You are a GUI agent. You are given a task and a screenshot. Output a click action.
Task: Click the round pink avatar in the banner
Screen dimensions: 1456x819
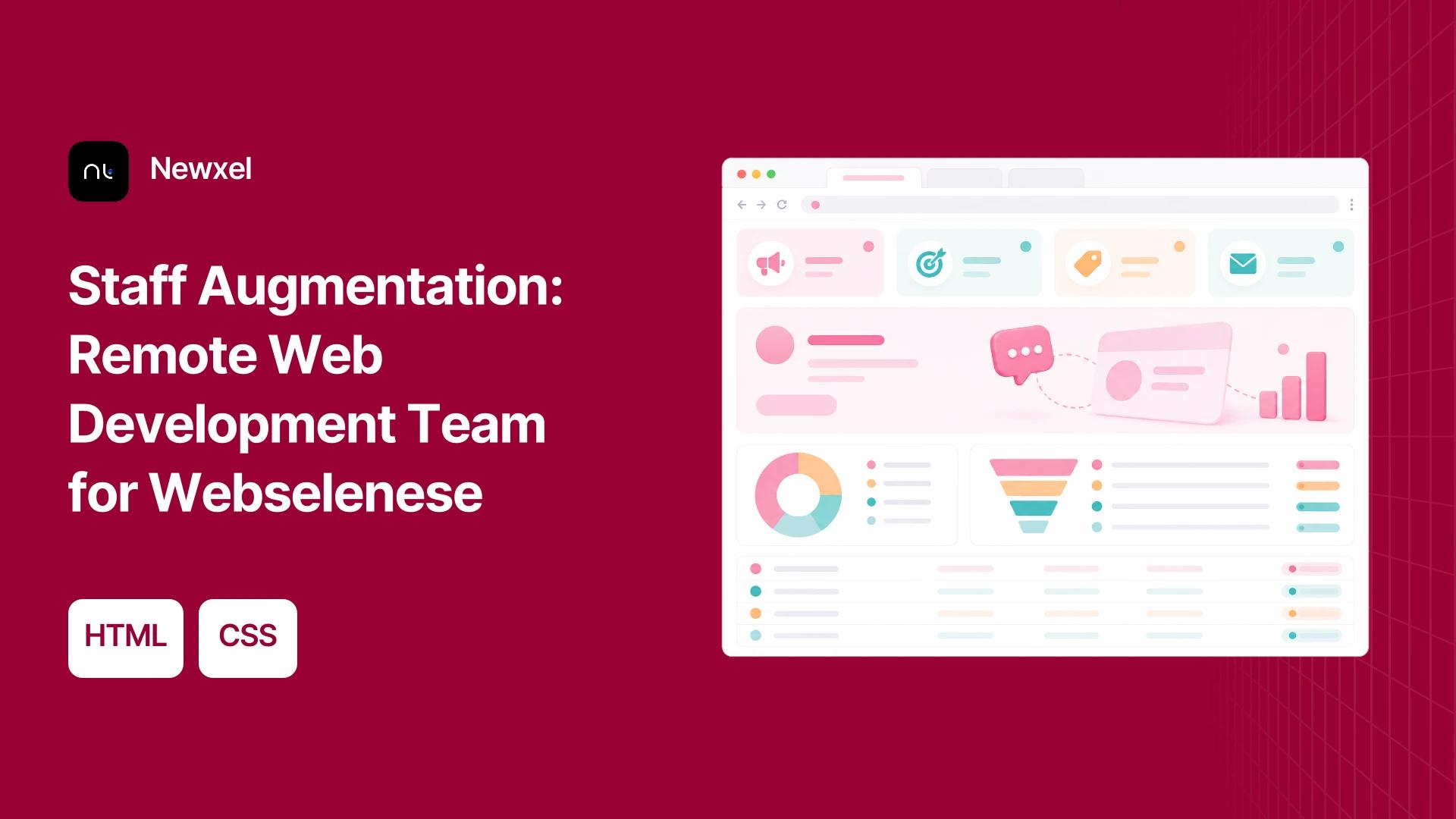point(775,345)
